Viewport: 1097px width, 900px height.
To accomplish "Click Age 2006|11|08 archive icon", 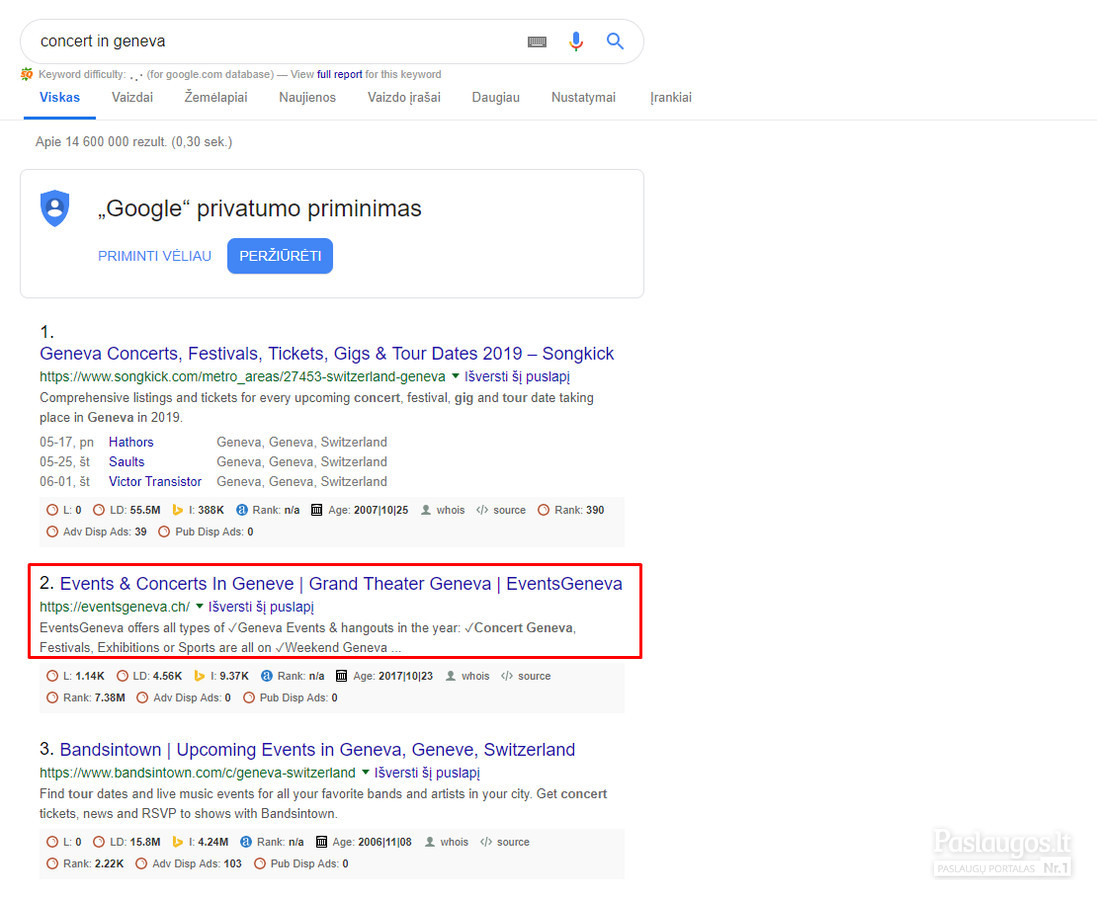I will (321, 842).
